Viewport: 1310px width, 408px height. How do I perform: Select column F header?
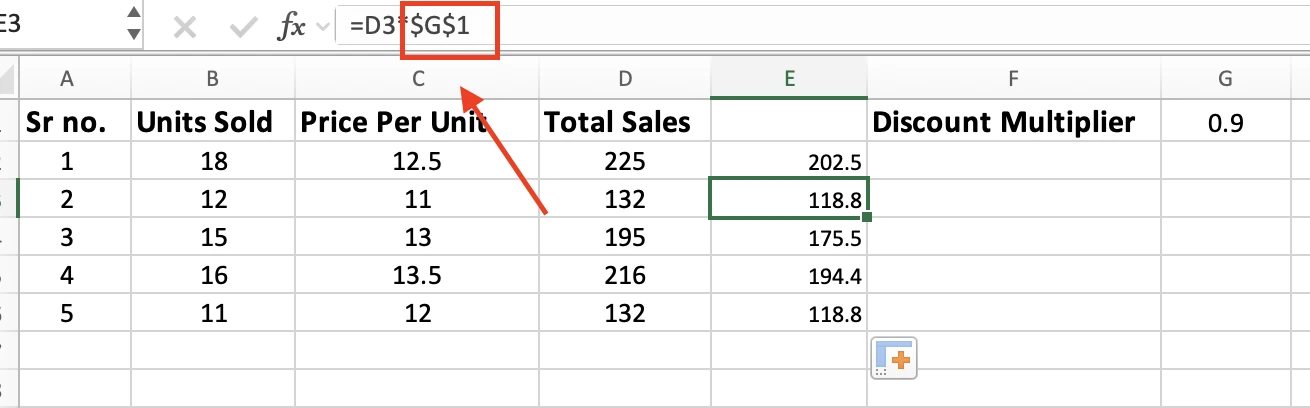point(1014,79)
